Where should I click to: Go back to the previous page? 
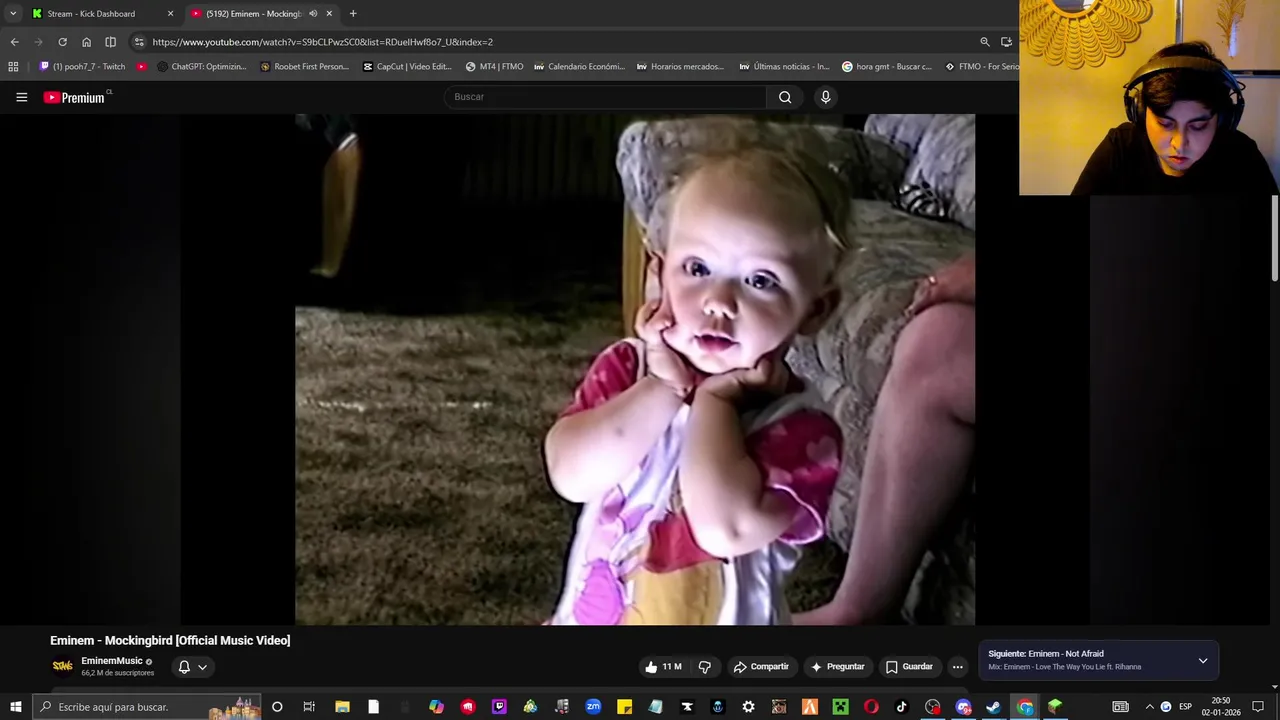tap(14, 42)
